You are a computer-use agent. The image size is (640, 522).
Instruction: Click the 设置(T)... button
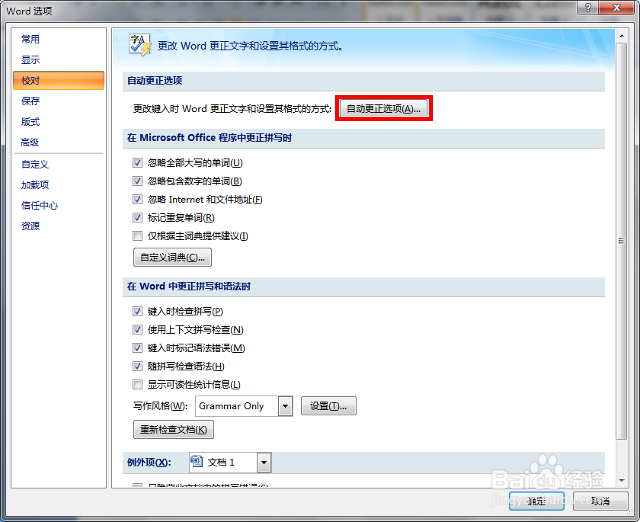tap(329, 406)
